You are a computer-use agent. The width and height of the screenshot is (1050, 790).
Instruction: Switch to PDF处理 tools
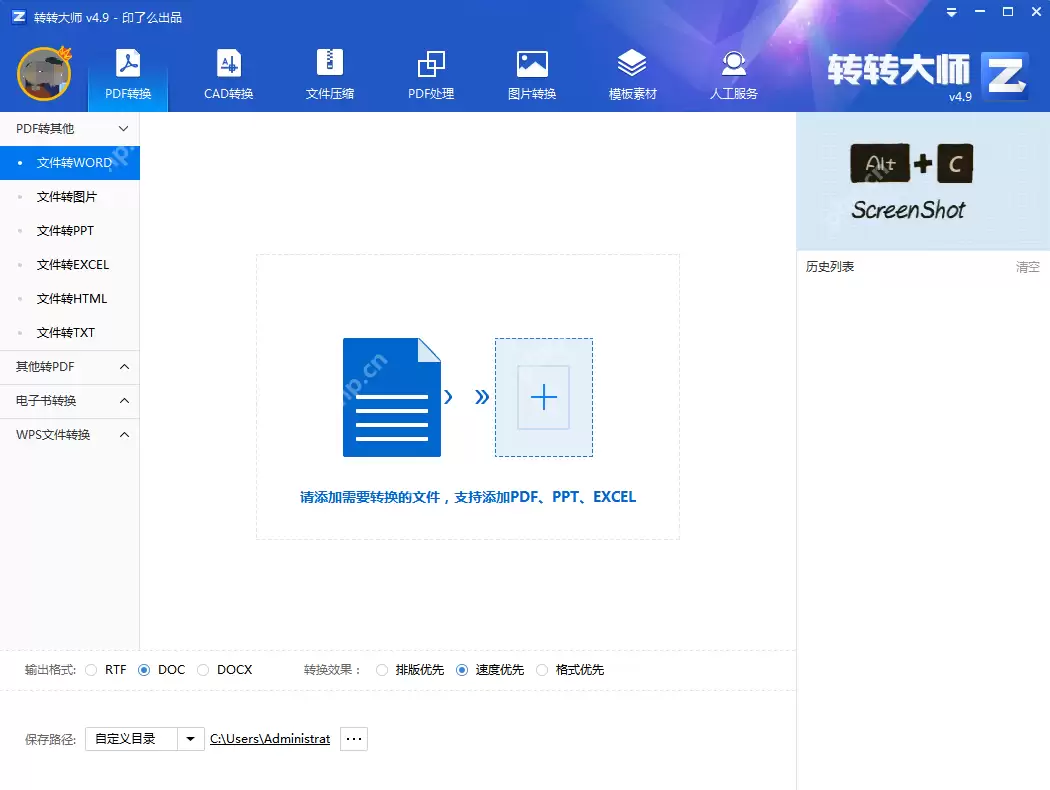430,75
